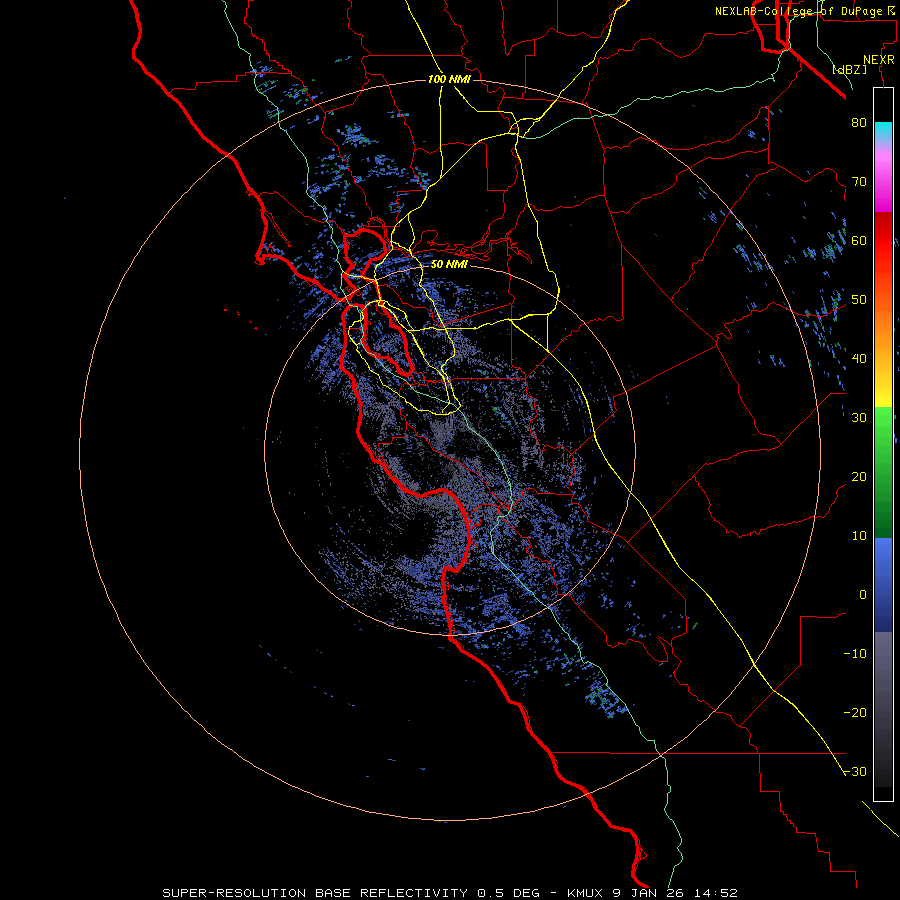900x900 pixels.
Task: Click the 70 value on the dBZ scale
Action: [859, 181]
